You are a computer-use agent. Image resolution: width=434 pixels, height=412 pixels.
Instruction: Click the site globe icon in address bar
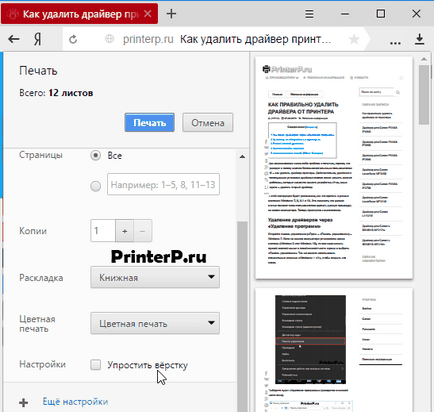109,39
